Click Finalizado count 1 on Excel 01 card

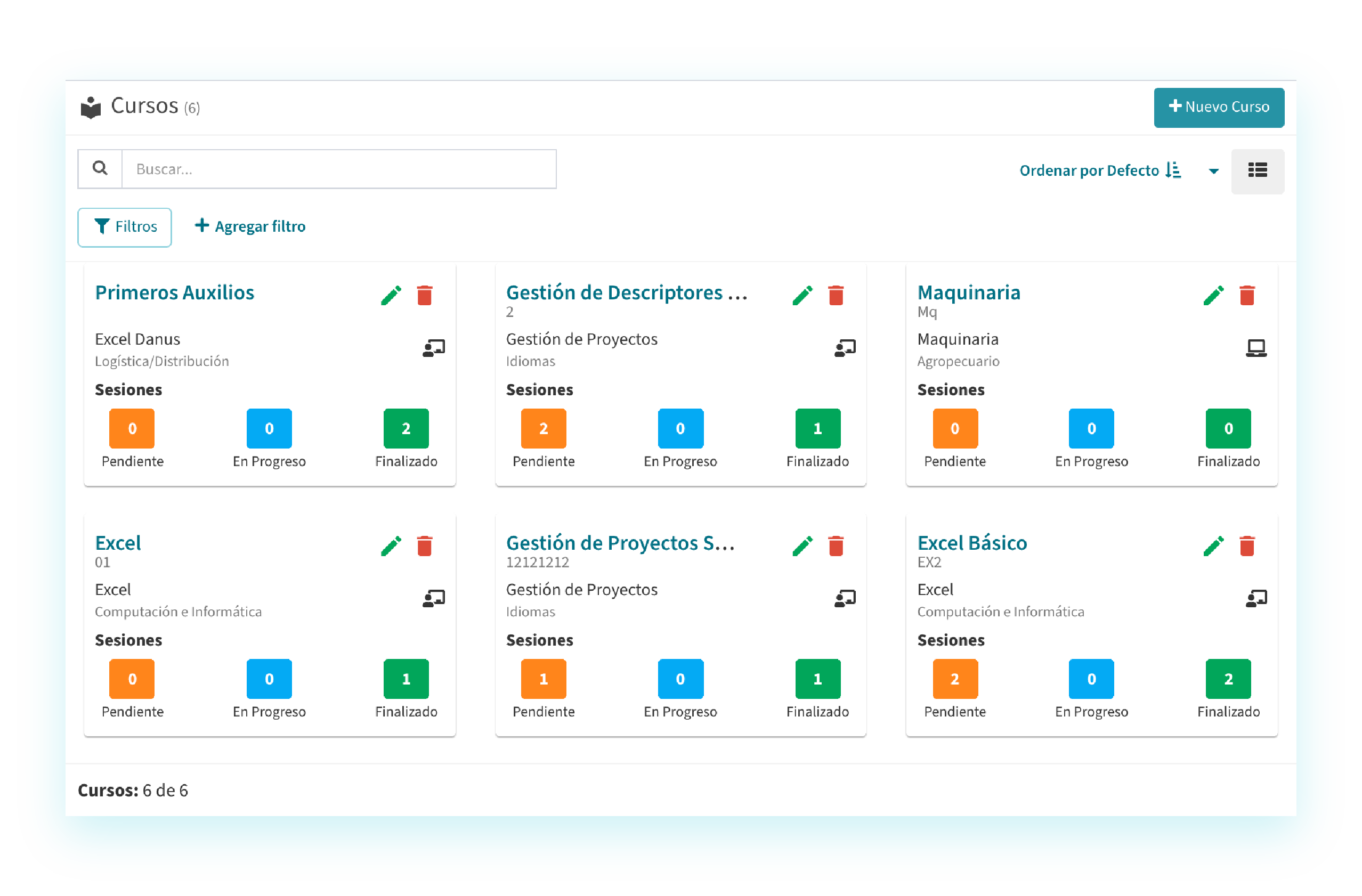pos(406,679)
